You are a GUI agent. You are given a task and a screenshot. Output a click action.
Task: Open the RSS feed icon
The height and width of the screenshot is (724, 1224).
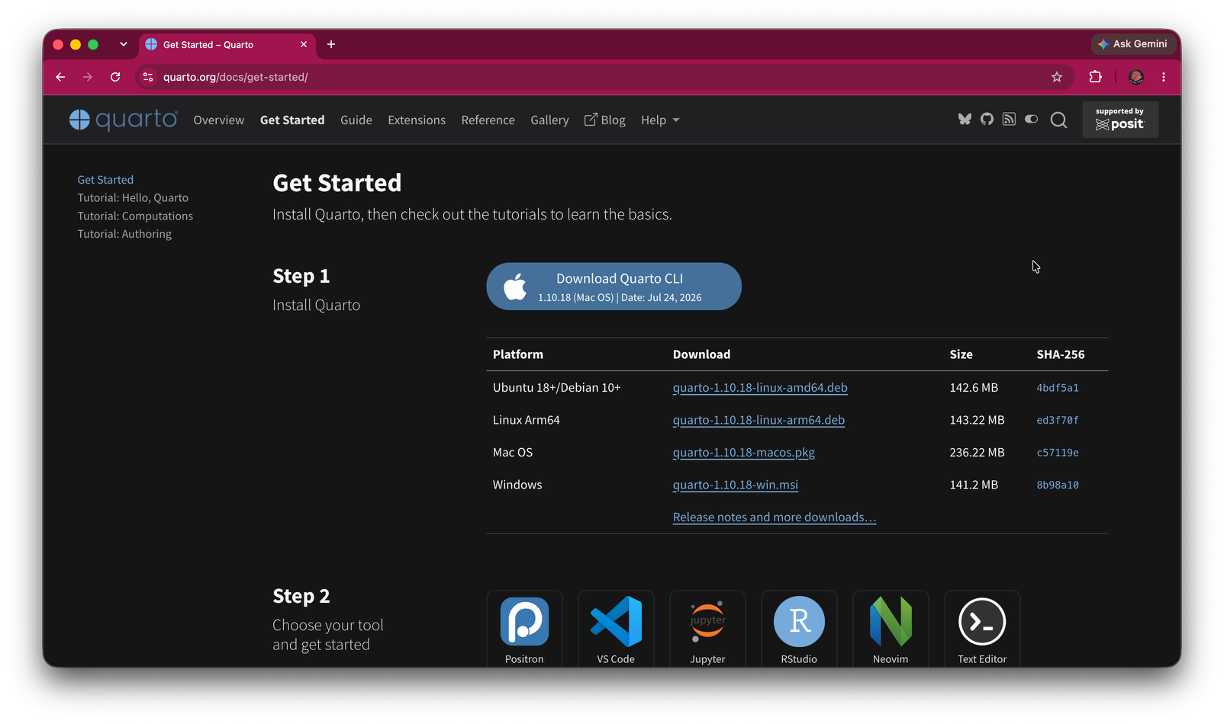[x=1009, y=119]
